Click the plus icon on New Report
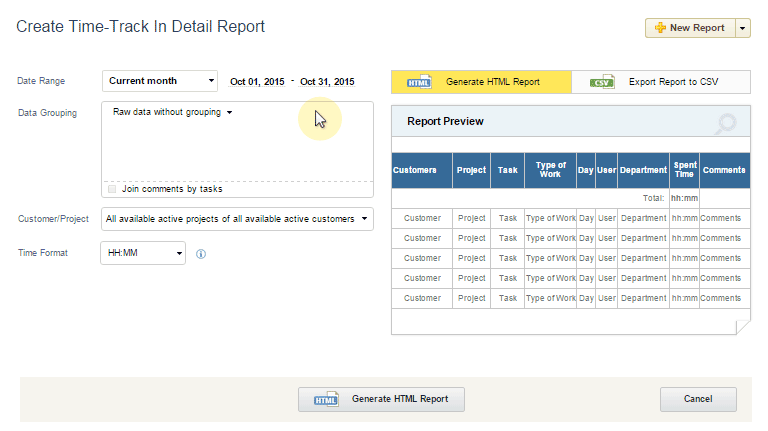This screenshot has width=768, height=431. 660,28
